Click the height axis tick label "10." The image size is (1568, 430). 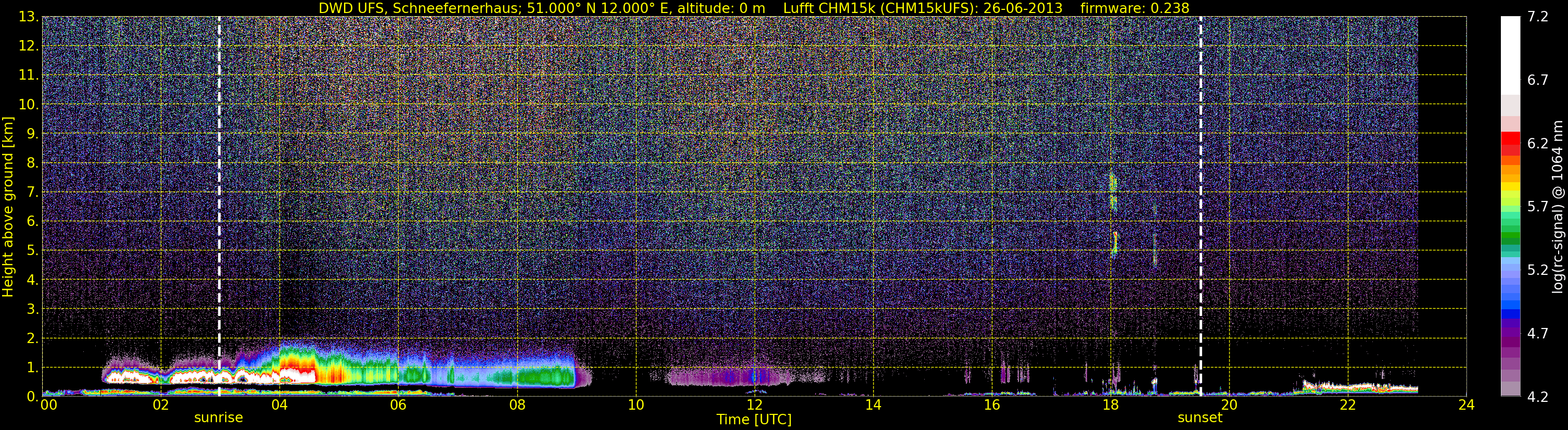point(29,104)
